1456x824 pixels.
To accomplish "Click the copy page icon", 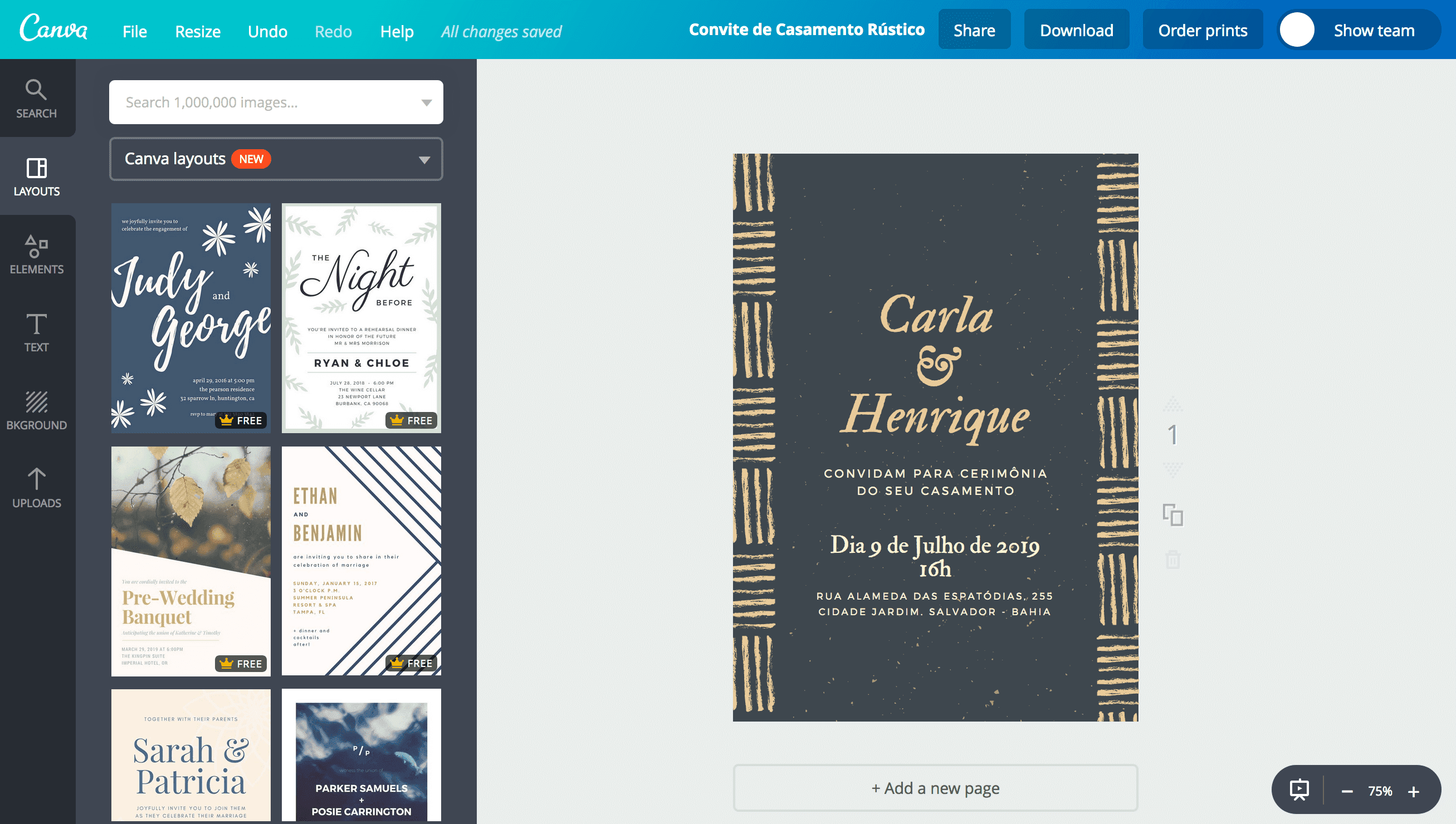I will click(1173, 515).
